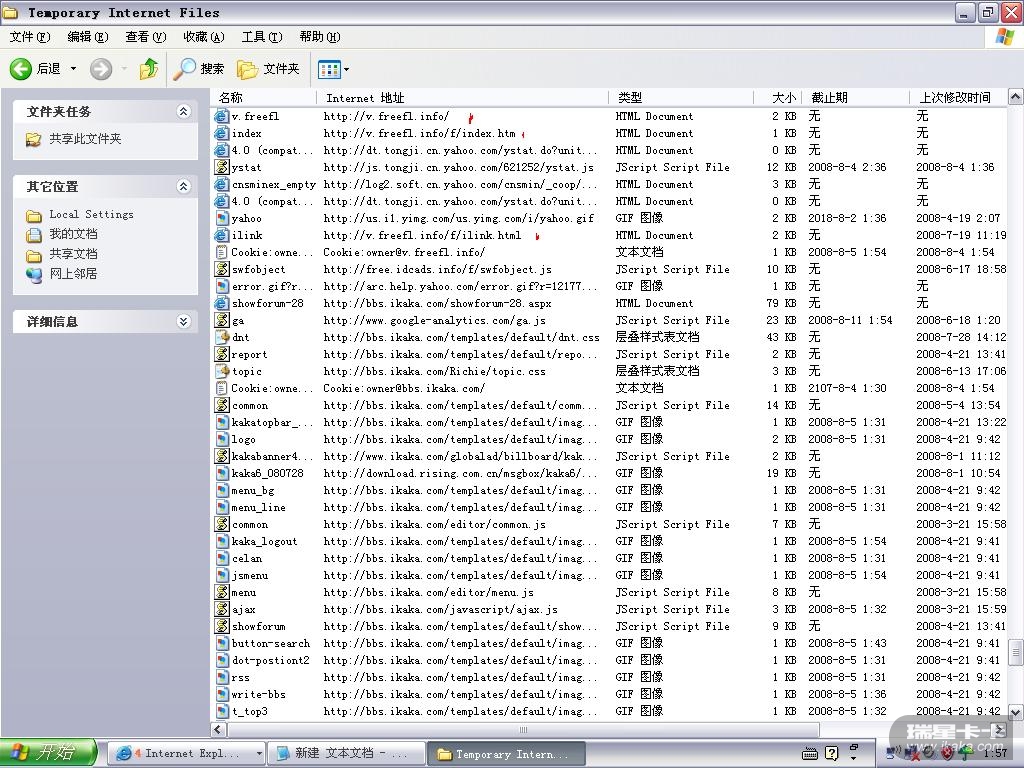Sort by Internet 地址 column header
Screen dimensions: 1024x768
click(x=462, y=98)
